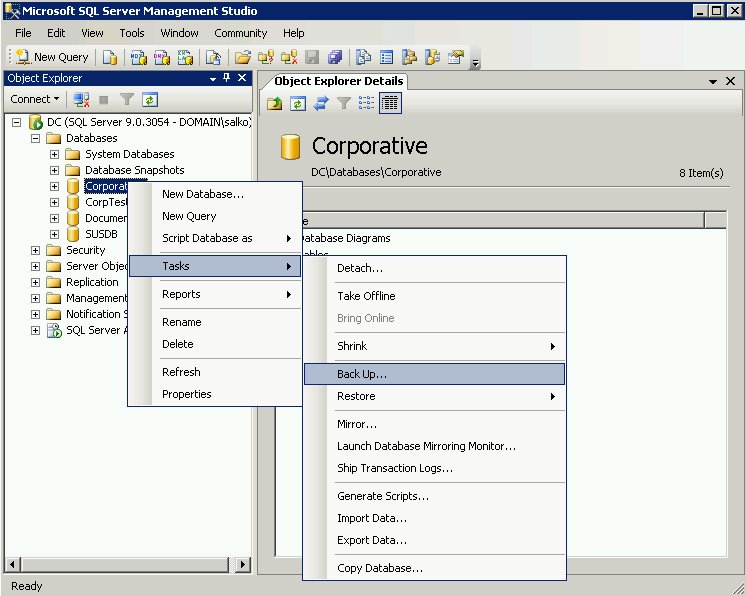Click SQL Server Mobile Query icon
This screenshot has width=746, height=596.
tap(213, 58)
